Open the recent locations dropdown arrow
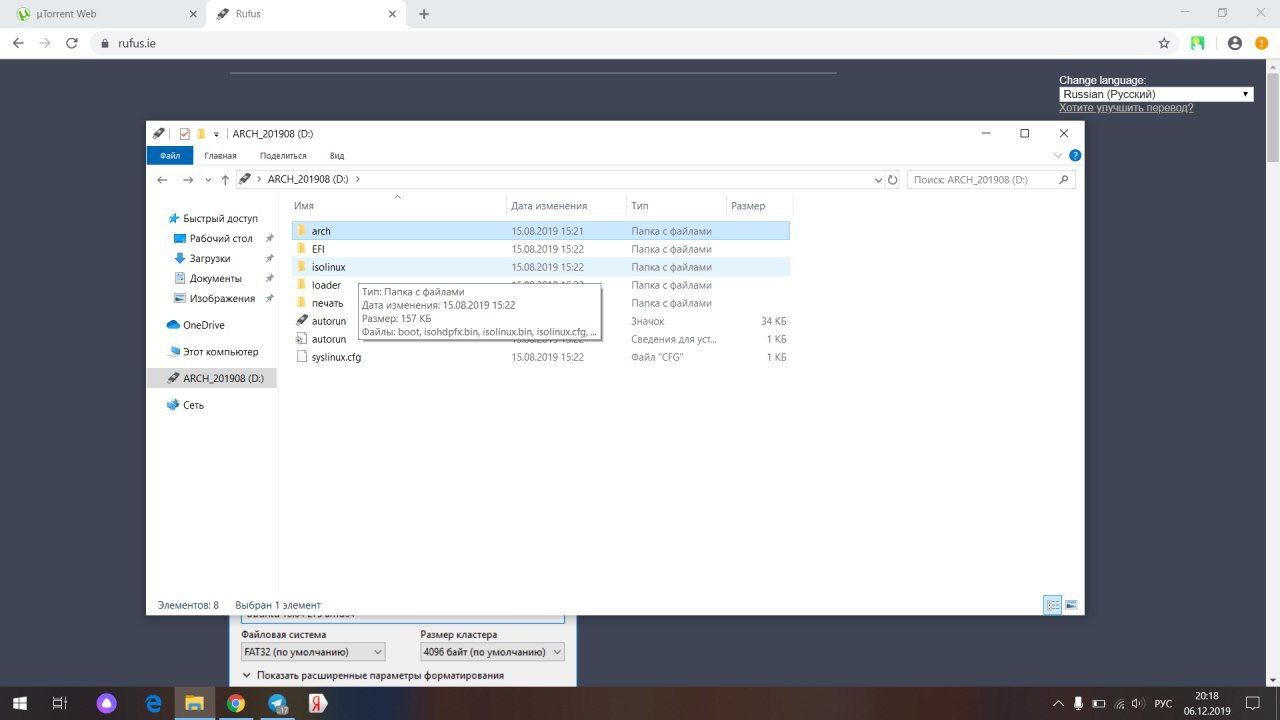Viewport: 1280px width, 720px height. [x=208, y=180]
